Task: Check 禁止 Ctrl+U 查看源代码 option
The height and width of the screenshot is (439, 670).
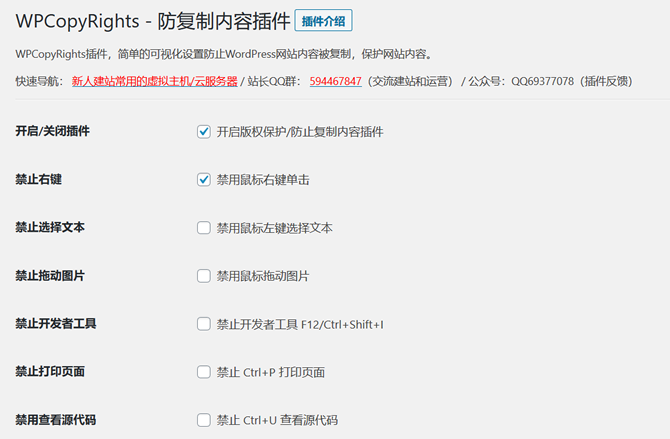Action: (204, 420)
